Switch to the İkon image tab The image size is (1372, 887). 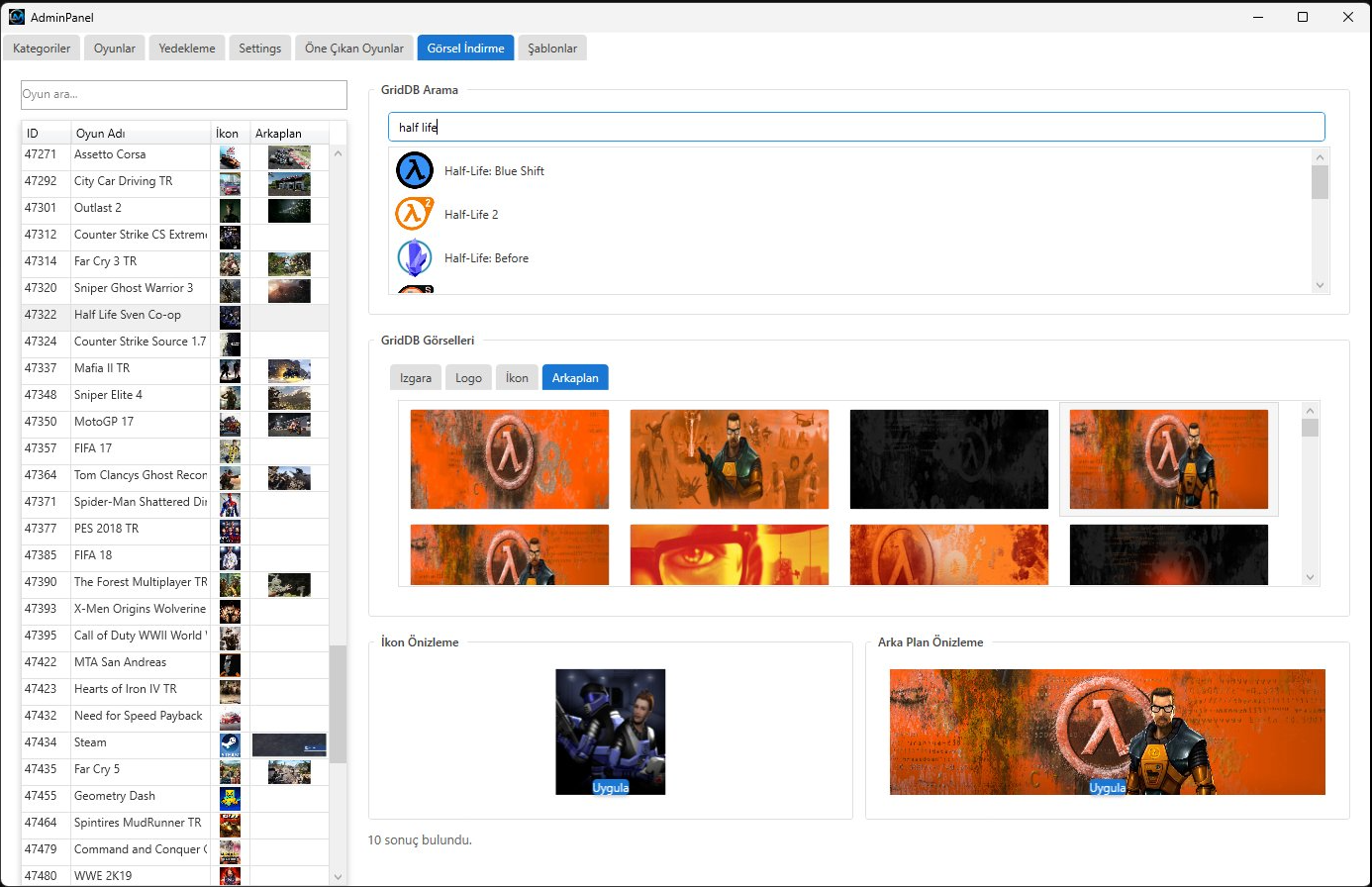point(517,378)
